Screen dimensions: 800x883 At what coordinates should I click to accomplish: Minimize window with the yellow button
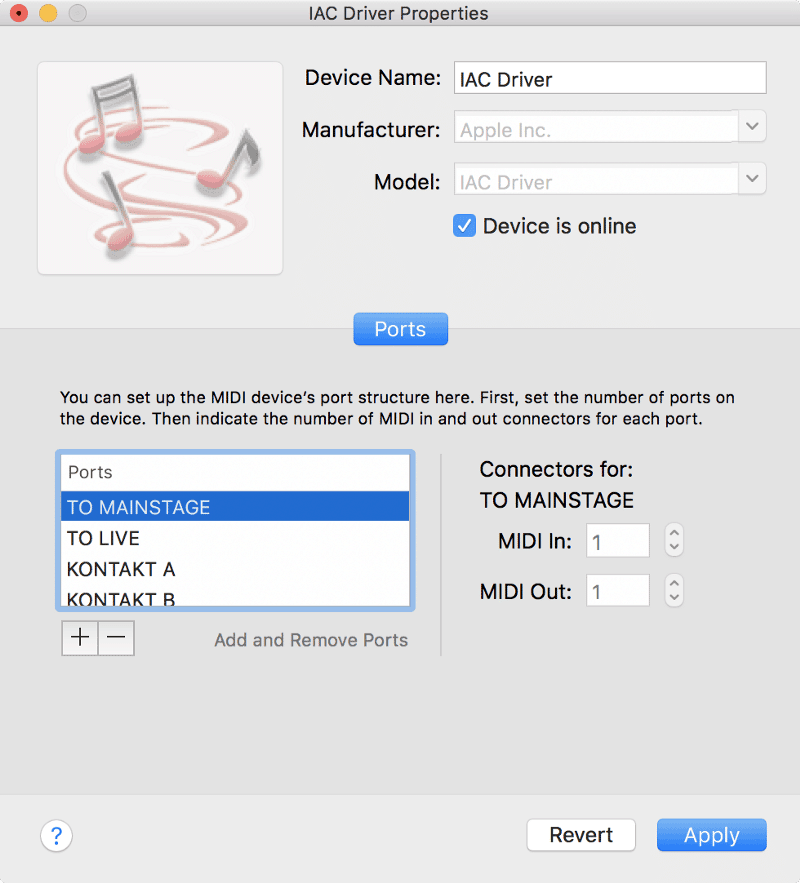pos(48,12)
